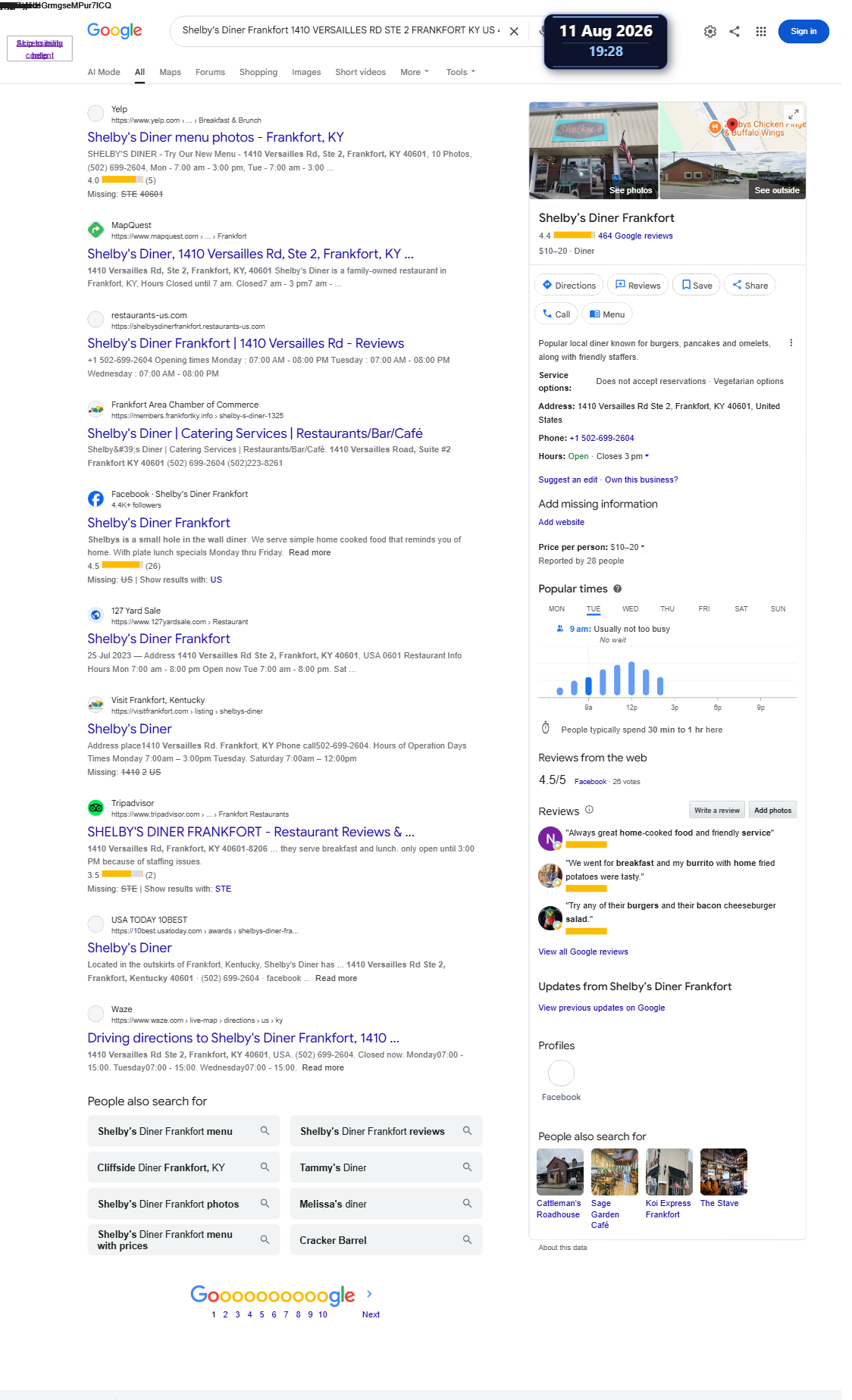Open Reviews chip in knowledge panel
This screenshot has height=1400, width=852.
[x=637, y=286]
